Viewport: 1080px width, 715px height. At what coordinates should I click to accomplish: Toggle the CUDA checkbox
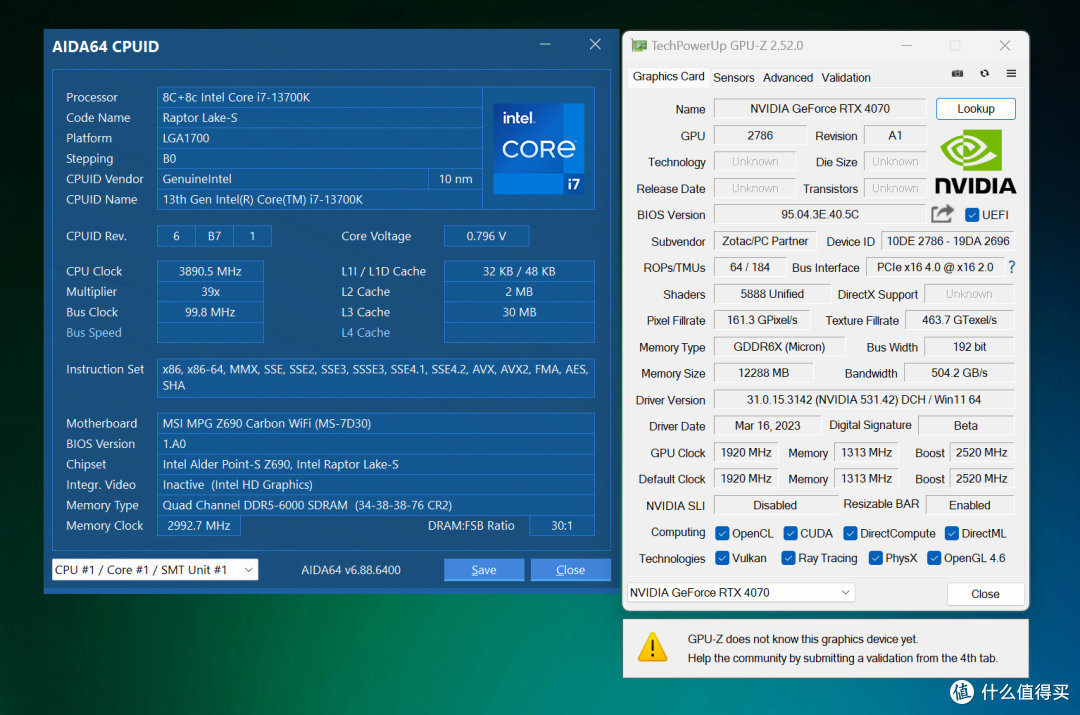tap(791, 533)
